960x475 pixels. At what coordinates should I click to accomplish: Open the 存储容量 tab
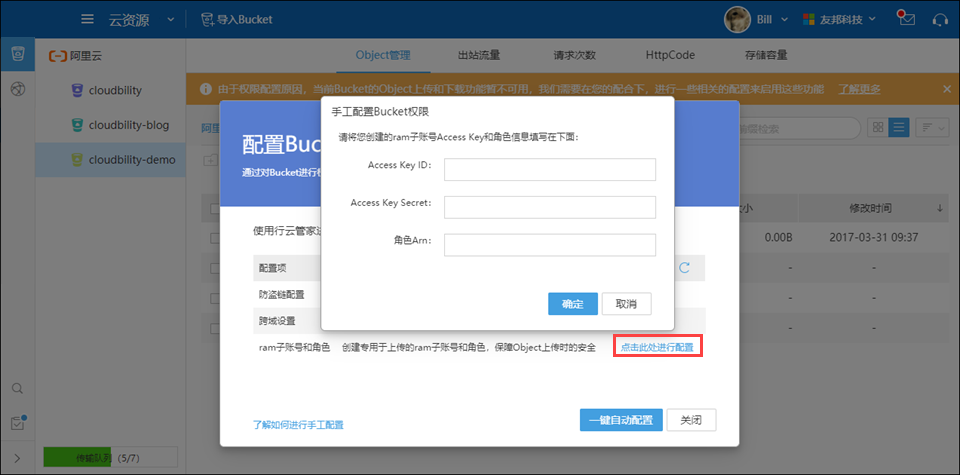(764, 55)
